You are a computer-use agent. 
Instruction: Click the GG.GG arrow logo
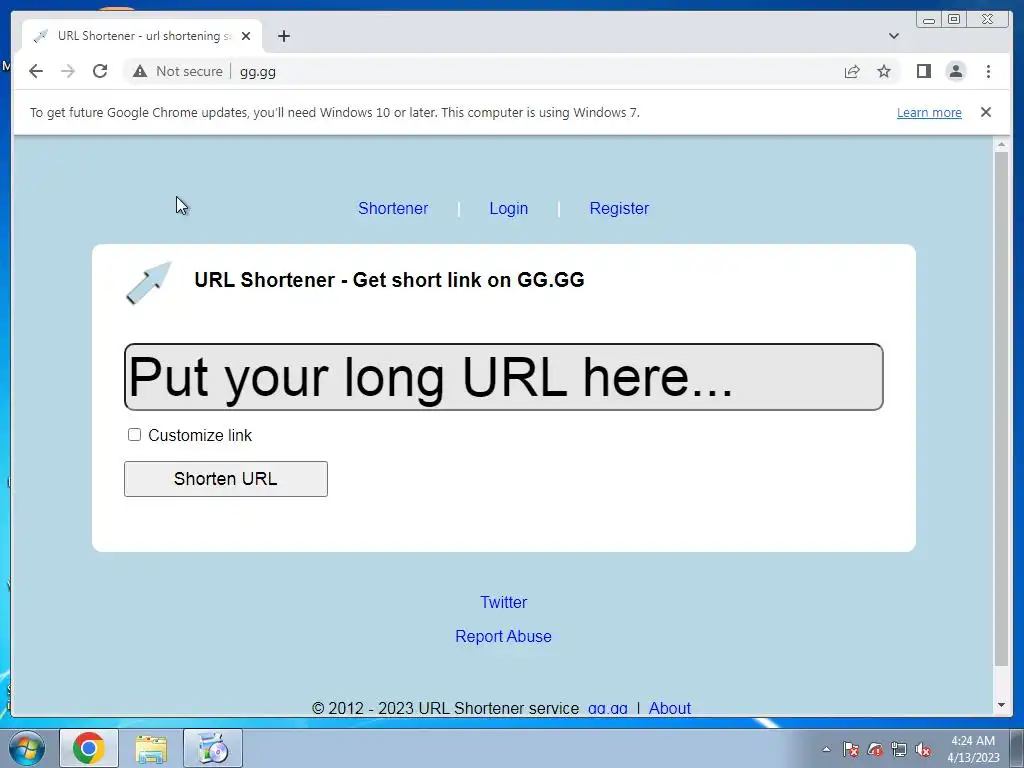click(149, 283)
